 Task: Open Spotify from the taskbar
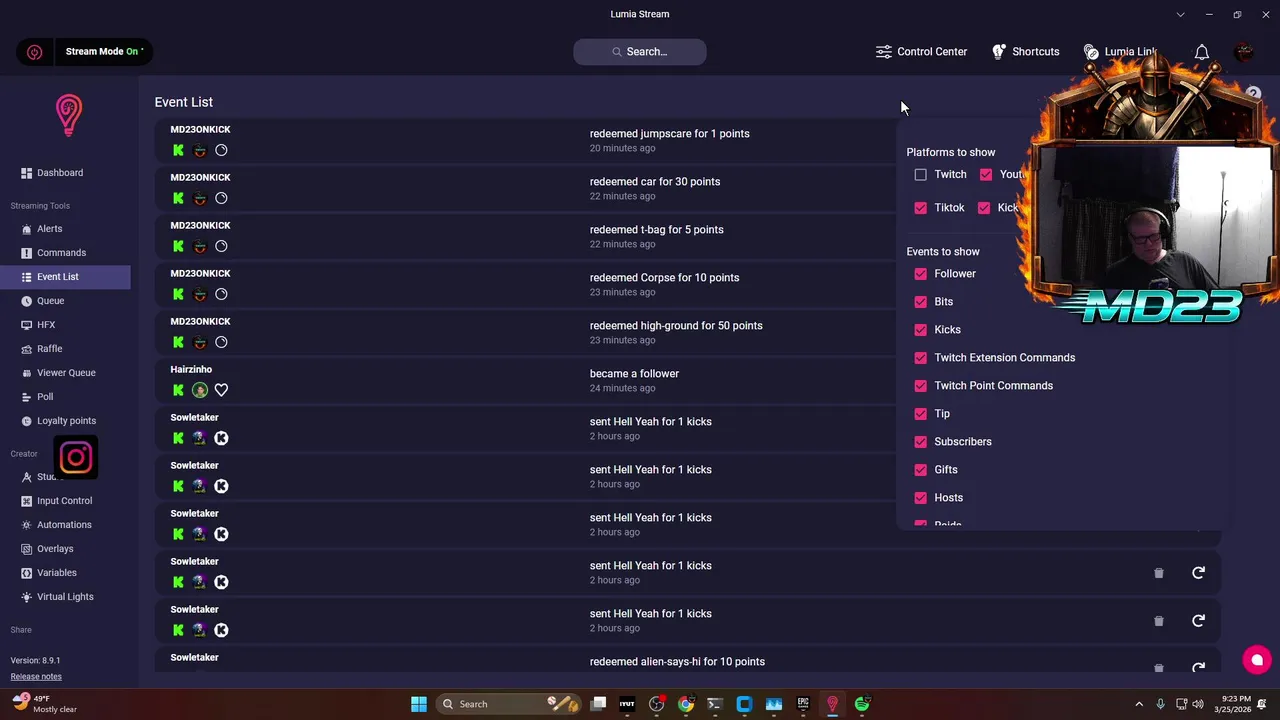[x=862, y=704]
